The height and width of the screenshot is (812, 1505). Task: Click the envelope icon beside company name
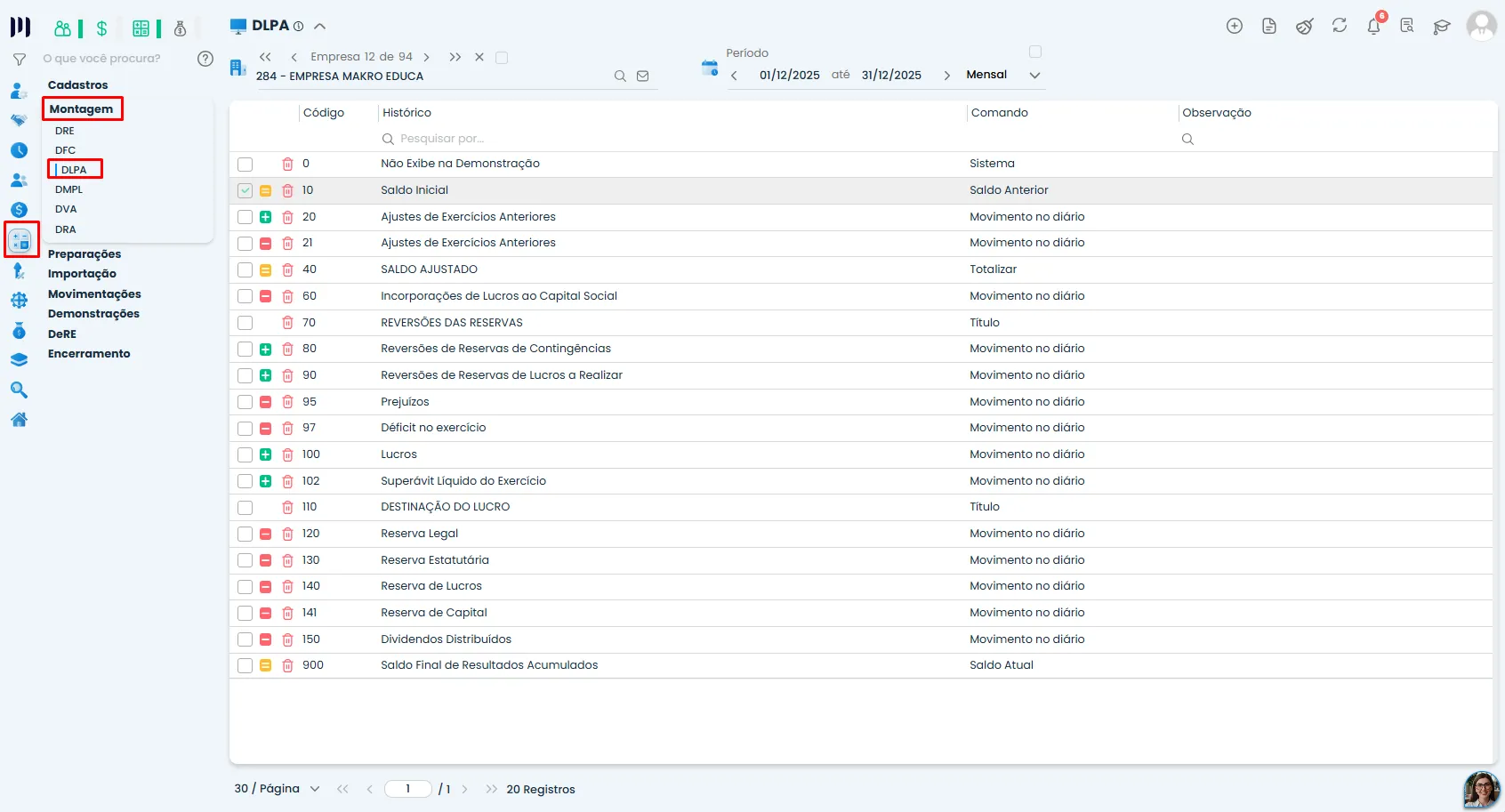click(x=643, y=76)
